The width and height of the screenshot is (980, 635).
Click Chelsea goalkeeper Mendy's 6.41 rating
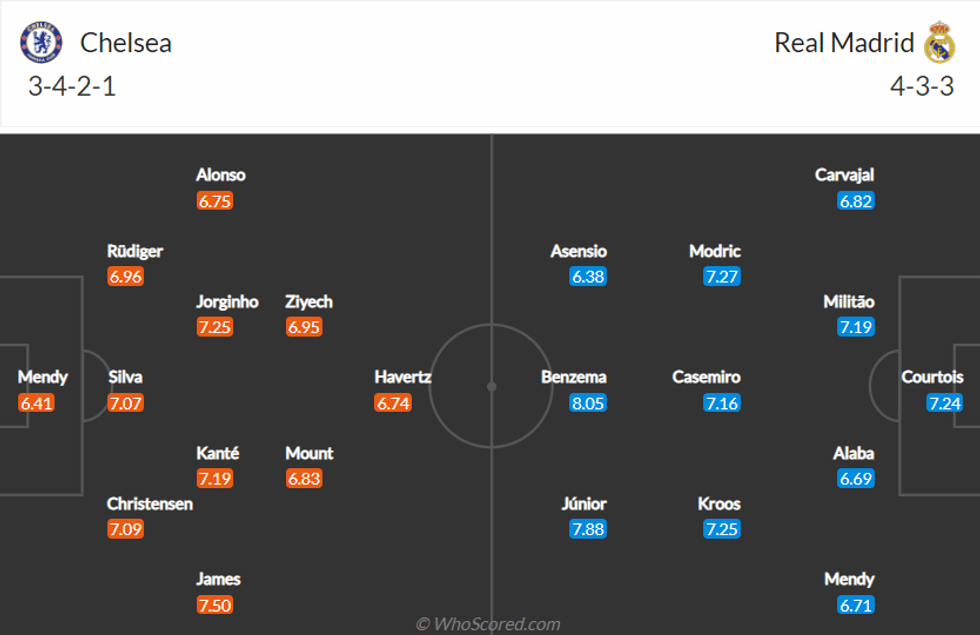(x=36, y=403)
